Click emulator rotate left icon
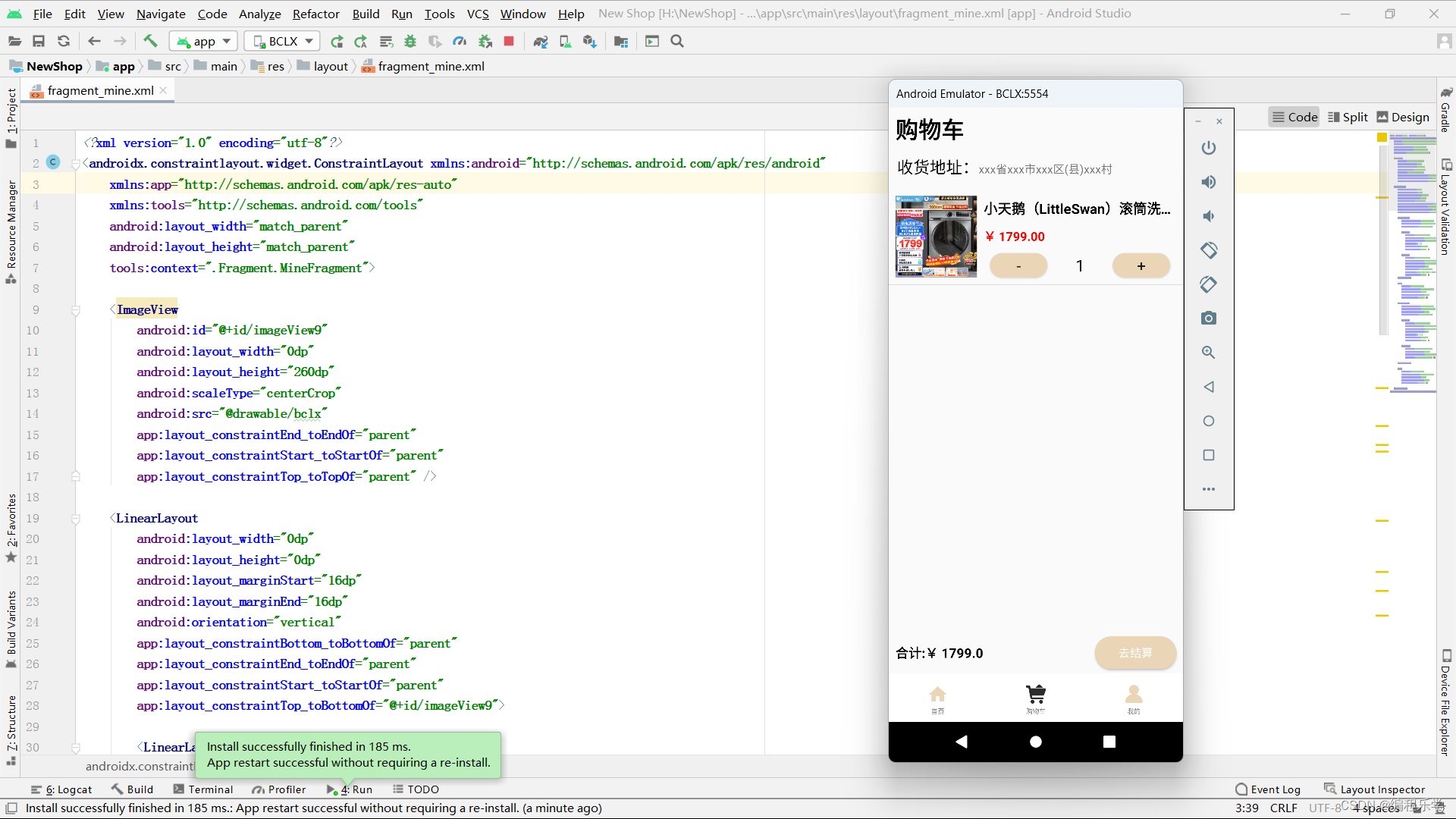1456x819 pixels. [1209, 250]
